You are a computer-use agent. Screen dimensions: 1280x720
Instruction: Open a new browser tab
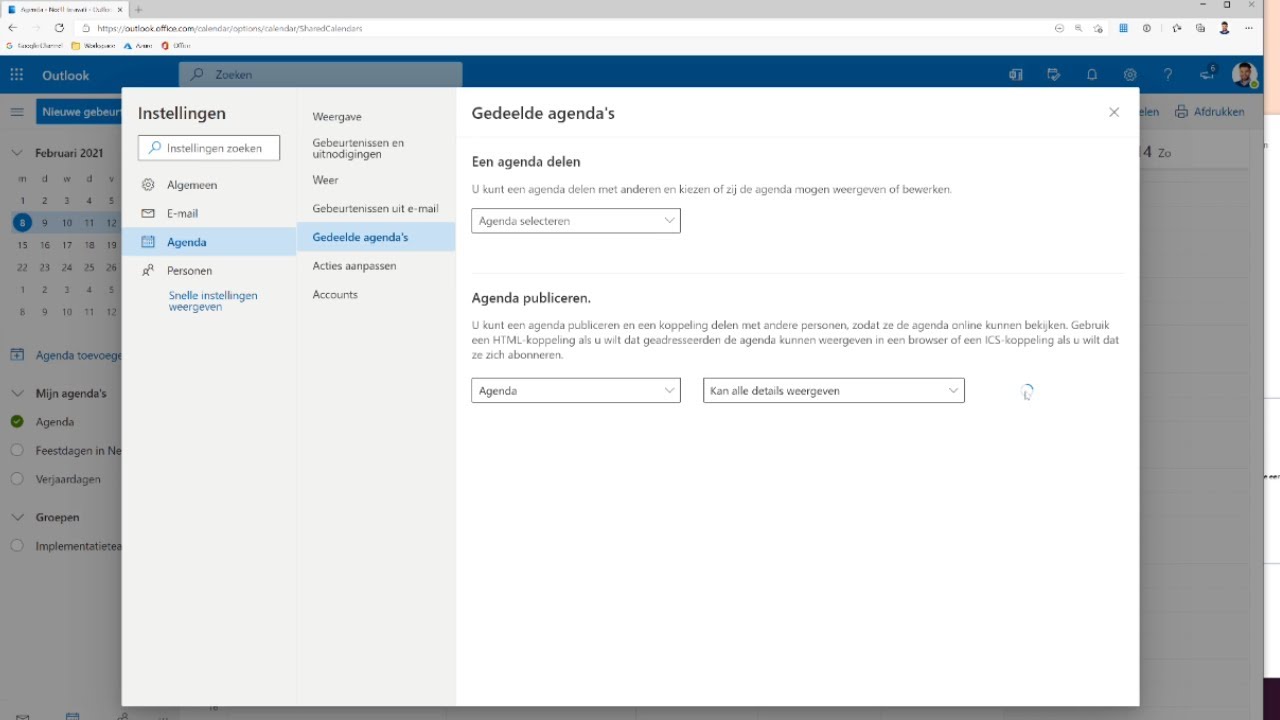click(138, 9)
